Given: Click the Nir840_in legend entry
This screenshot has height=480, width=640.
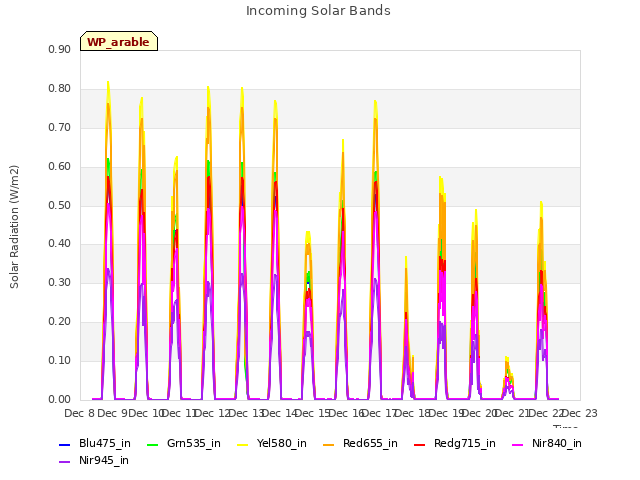Looking at the screenshot, I should pyautogui.click(x=547, y=444).
